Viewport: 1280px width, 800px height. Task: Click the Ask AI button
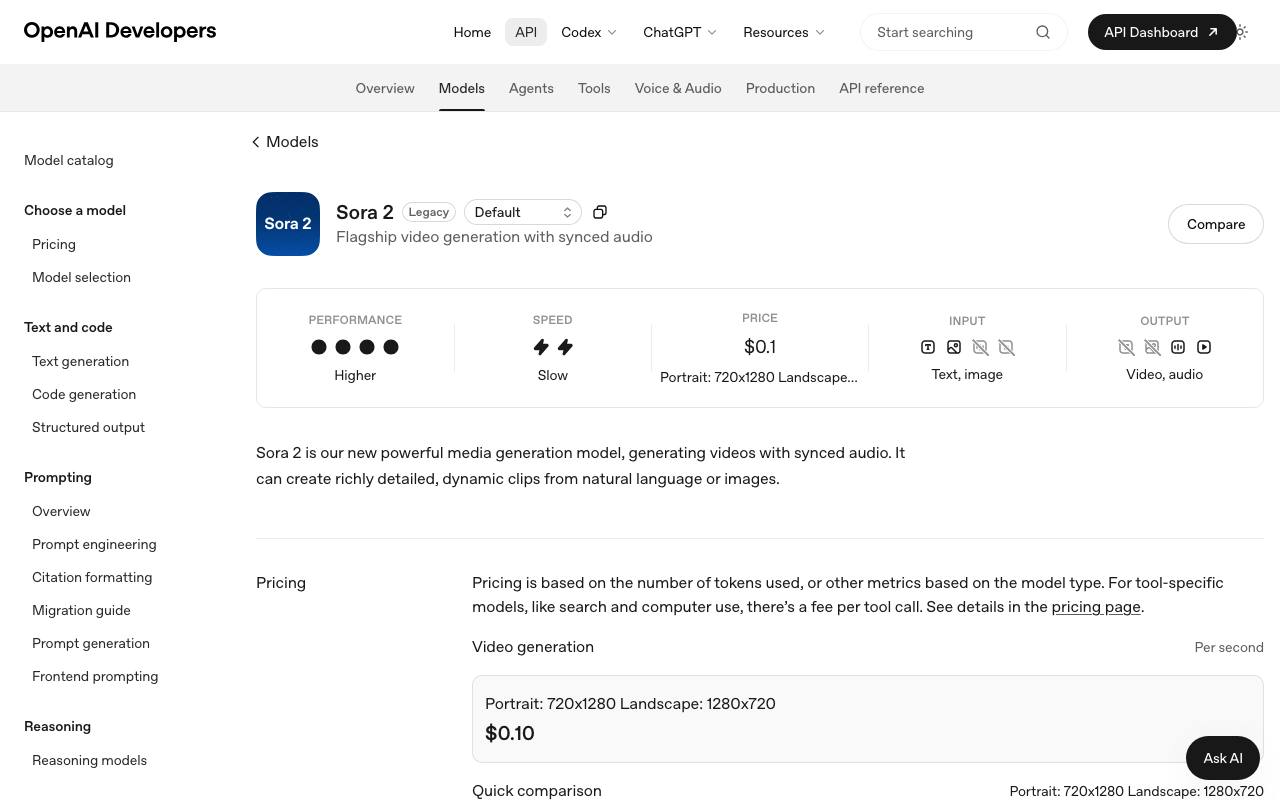point(1223,758)
